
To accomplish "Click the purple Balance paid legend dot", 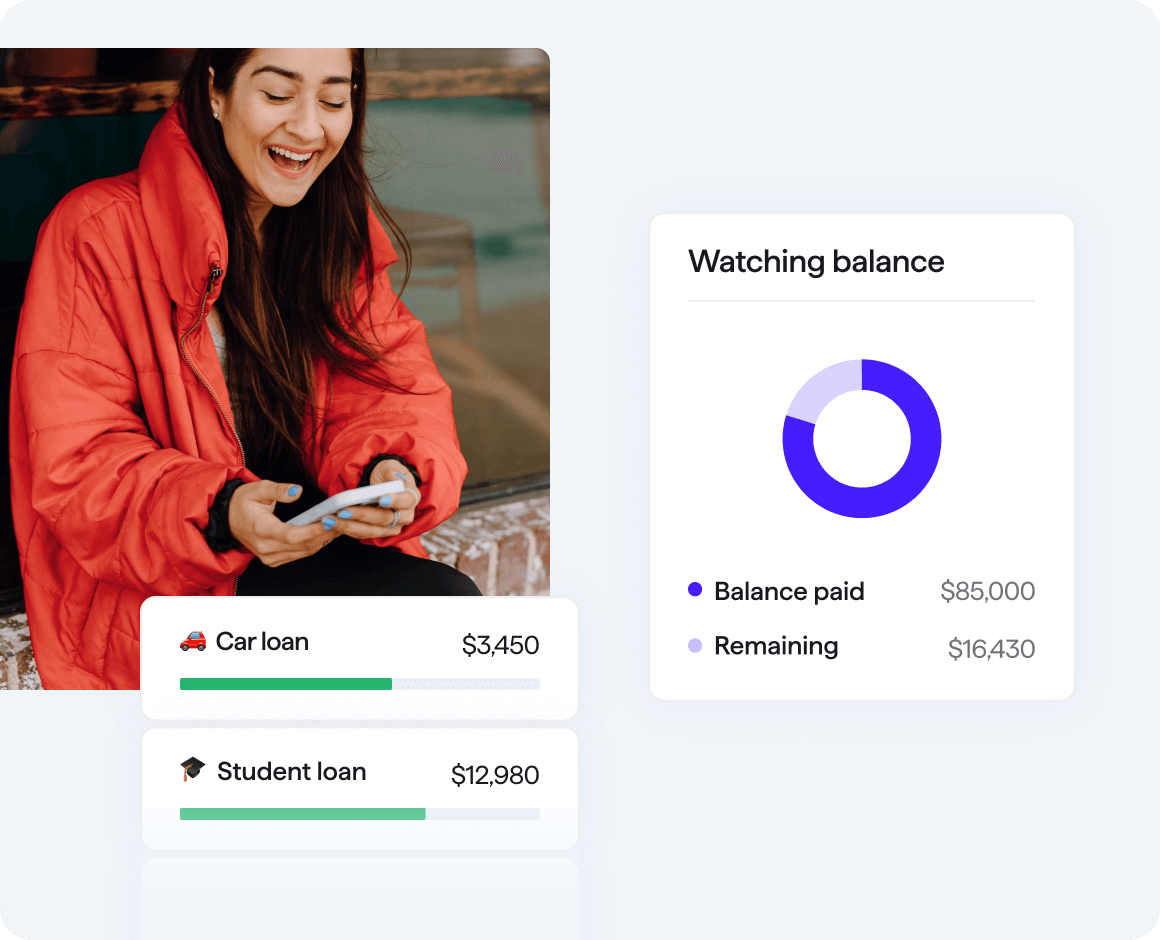I will coord(694,591).
